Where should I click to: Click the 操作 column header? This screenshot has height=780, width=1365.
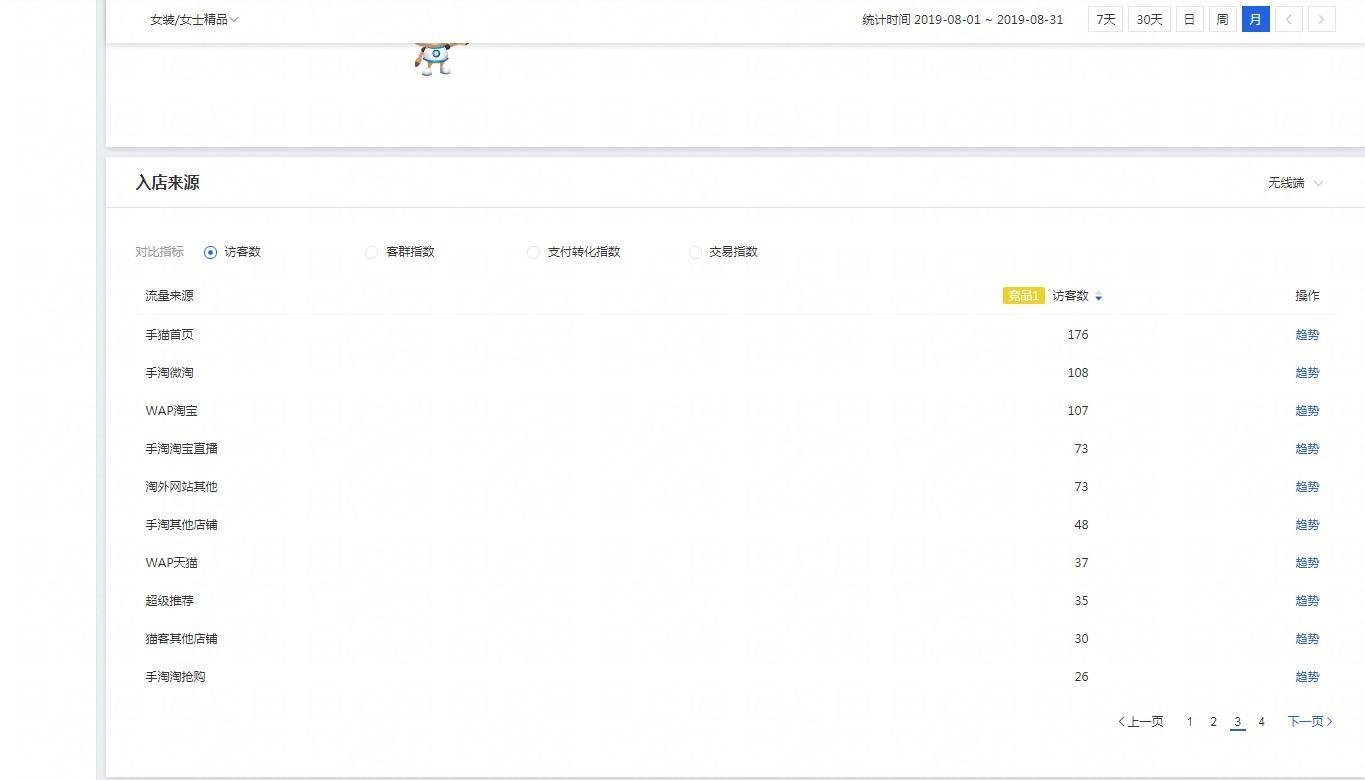(x=1307, y=296)
